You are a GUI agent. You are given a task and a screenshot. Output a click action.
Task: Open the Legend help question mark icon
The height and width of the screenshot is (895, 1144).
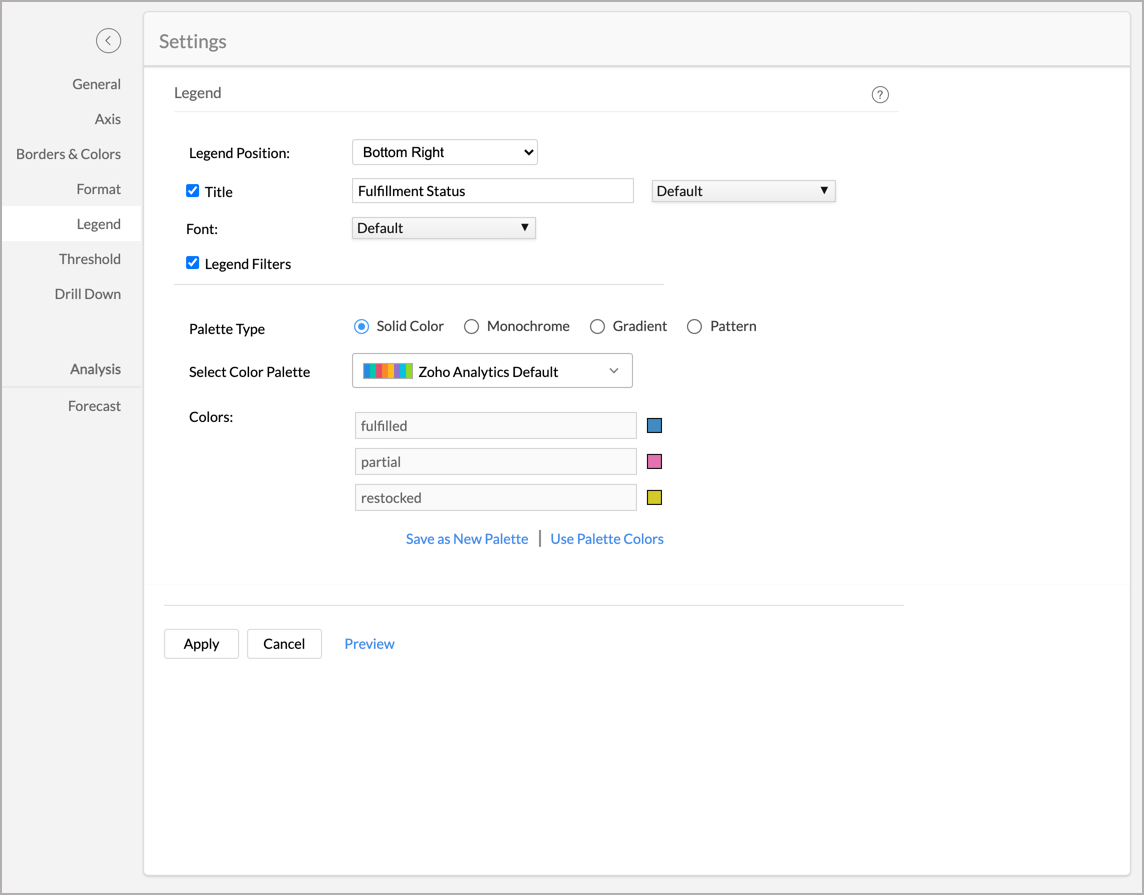[880, 95]
